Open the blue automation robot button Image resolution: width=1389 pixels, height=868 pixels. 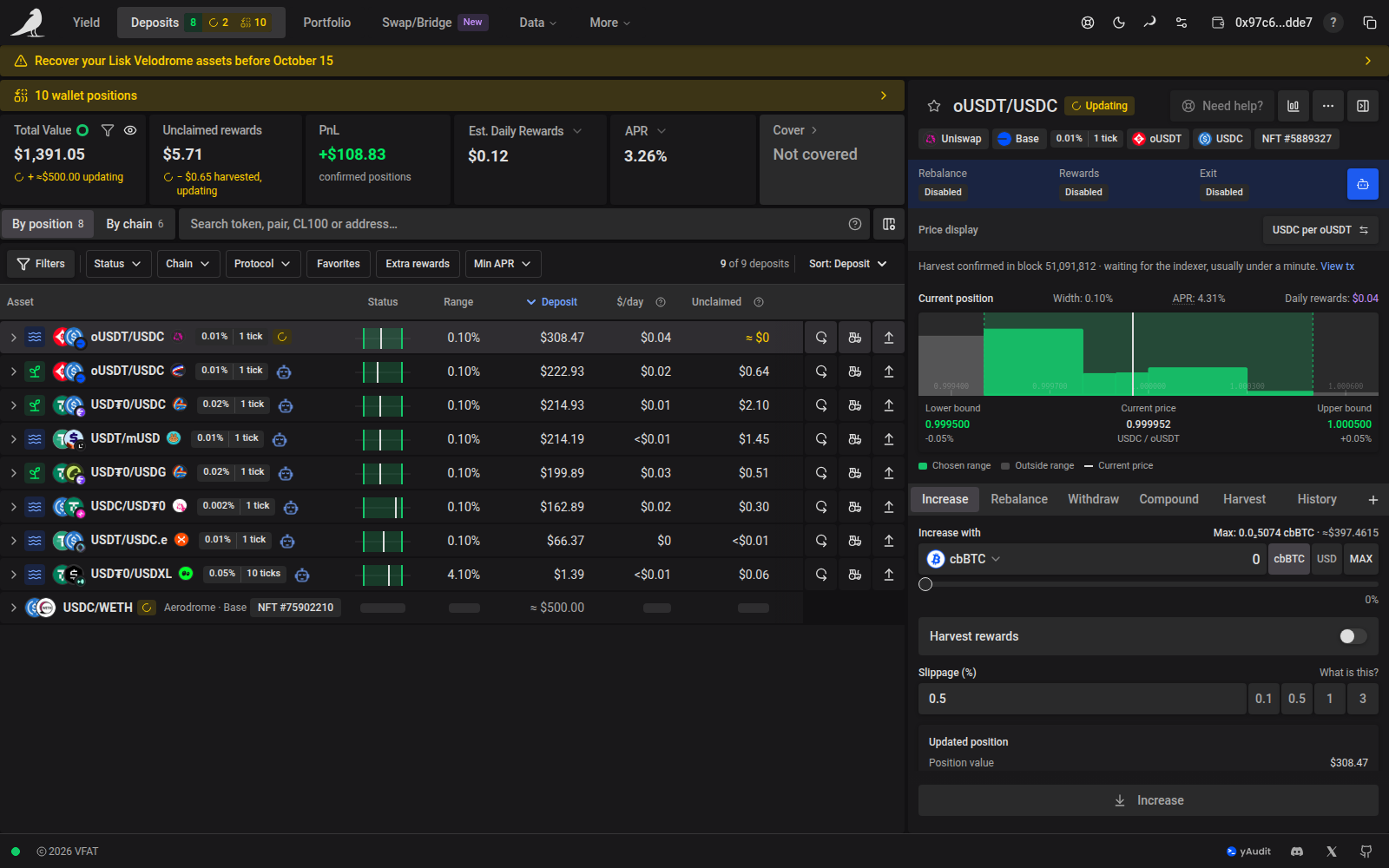(1363, 184)
